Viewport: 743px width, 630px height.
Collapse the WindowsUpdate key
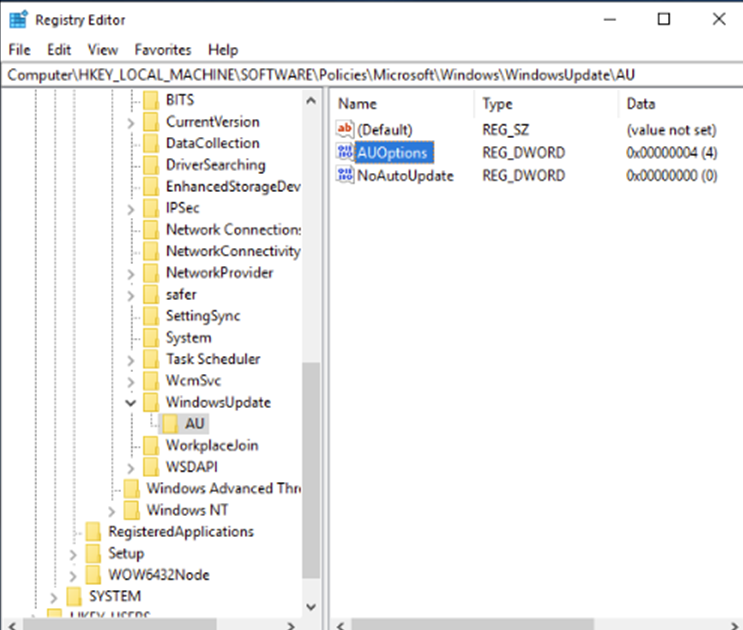[131, 403]
